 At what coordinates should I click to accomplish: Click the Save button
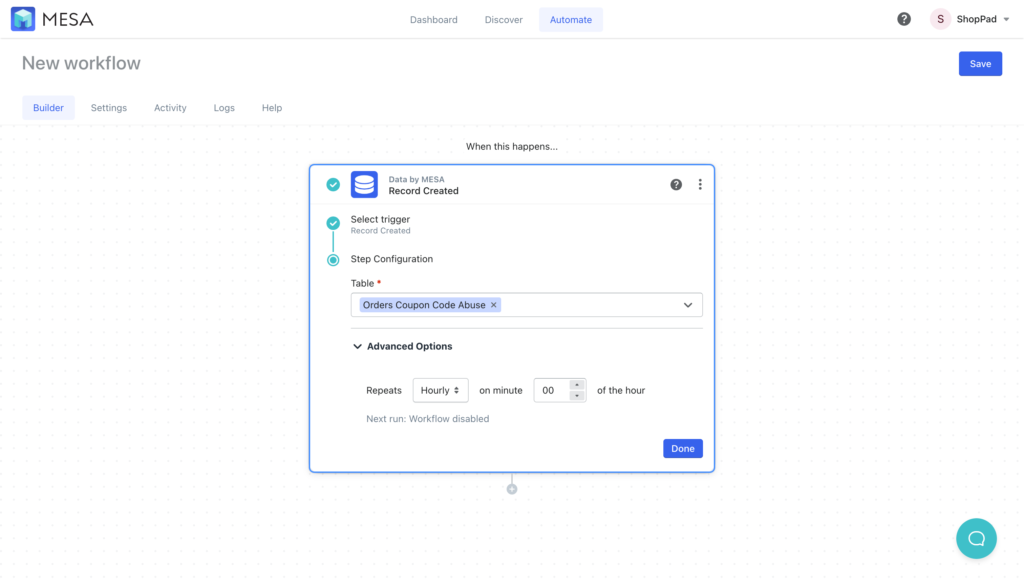click(980, 63)
